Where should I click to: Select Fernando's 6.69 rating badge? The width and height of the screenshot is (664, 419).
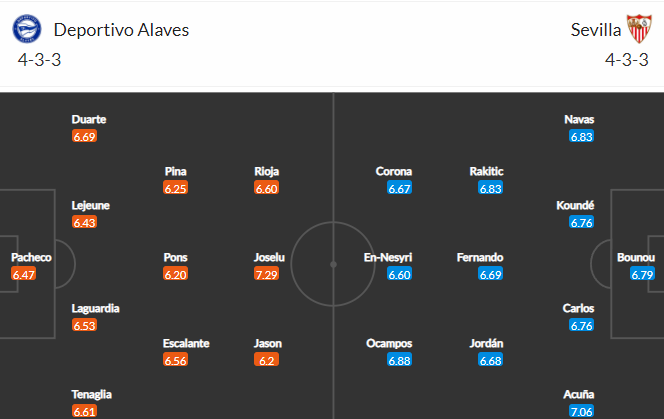[490, 275]
